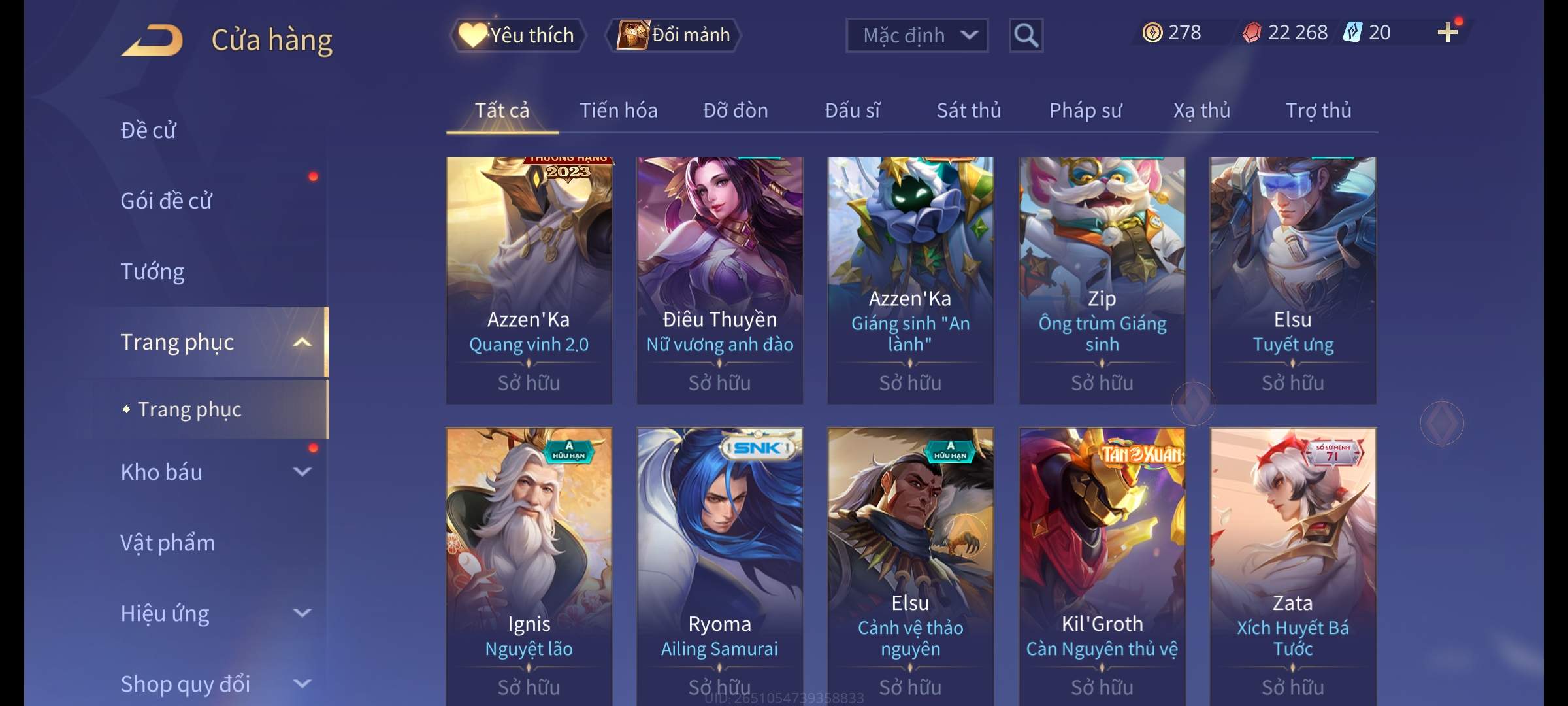Open the search magnifier icon
Image resolution: width=1568 pixels, height=706 pixels.
coord(1026,35)
